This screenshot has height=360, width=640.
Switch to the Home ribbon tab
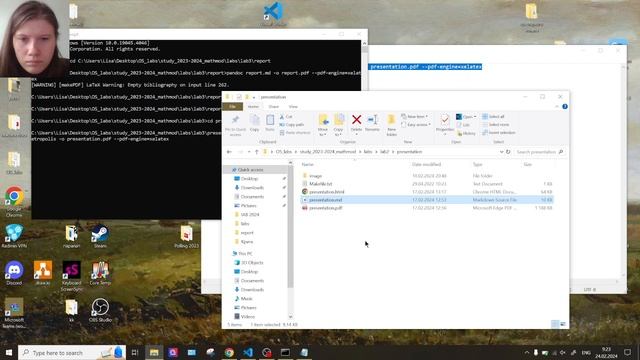point(253,107)
